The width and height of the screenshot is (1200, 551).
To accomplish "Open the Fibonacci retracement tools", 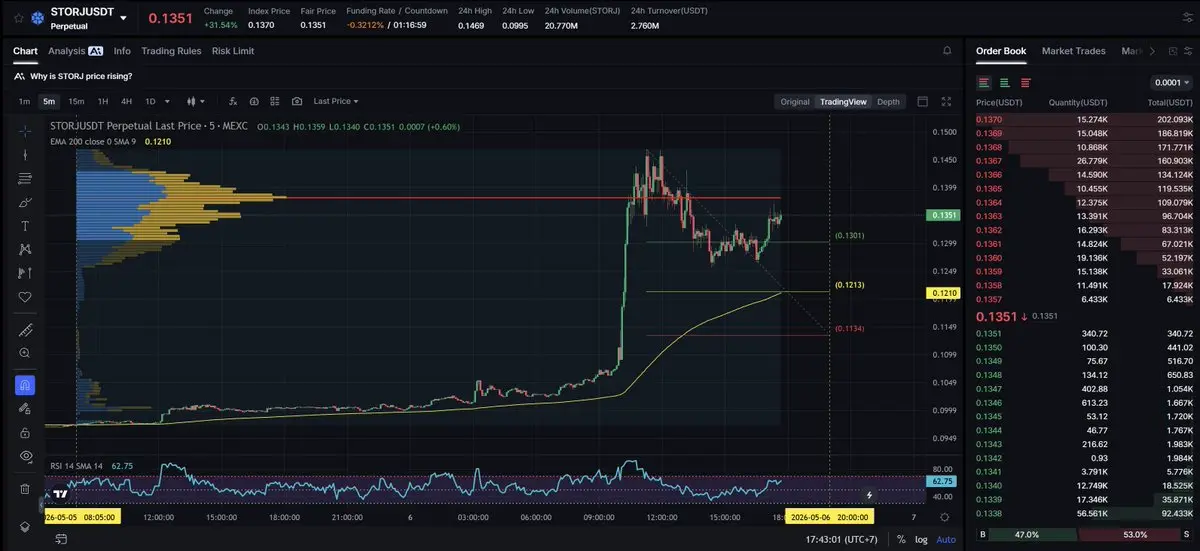I will click(x=25, y=179).
